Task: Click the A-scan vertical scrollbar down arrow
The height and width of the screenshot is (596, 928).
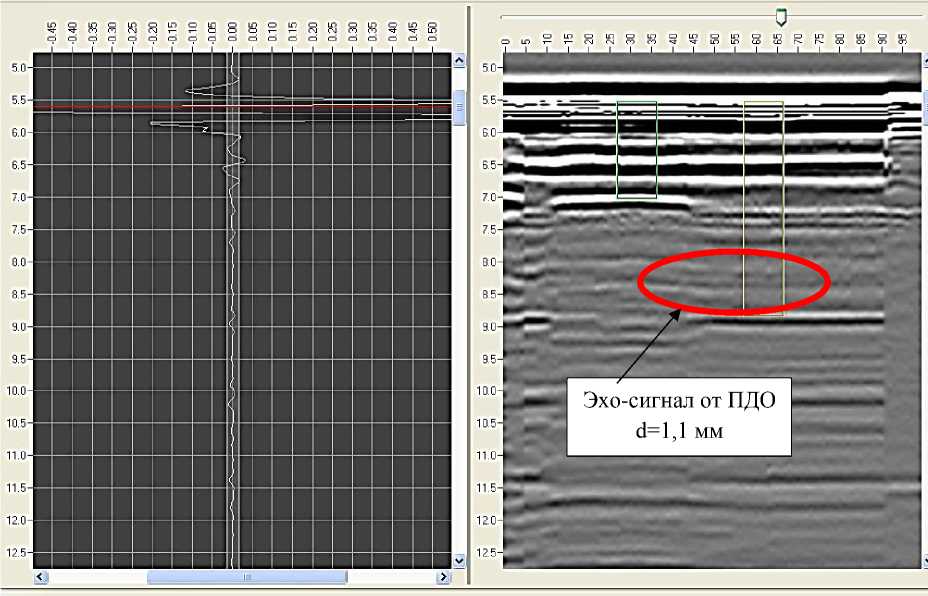Action: point(459,560)
